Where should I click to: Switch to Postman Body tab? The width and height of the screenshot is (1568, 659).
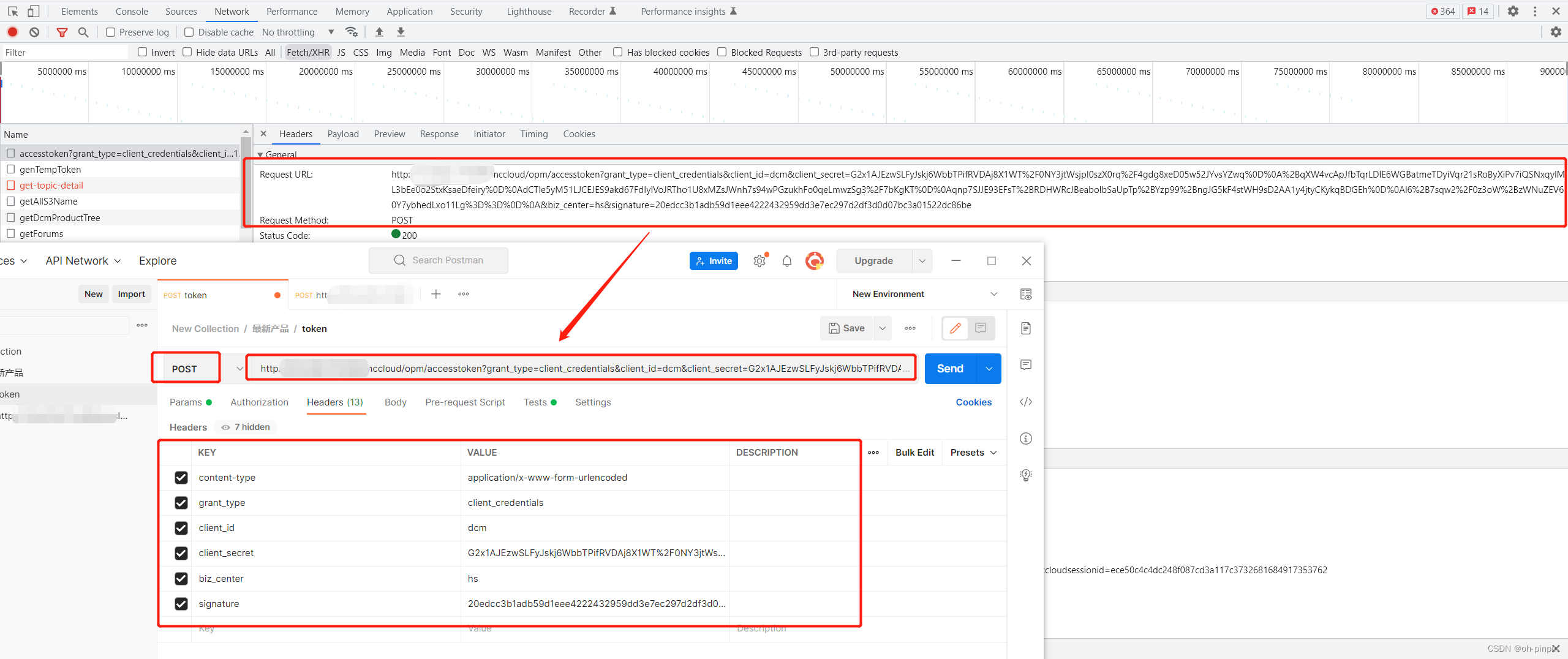396,402
